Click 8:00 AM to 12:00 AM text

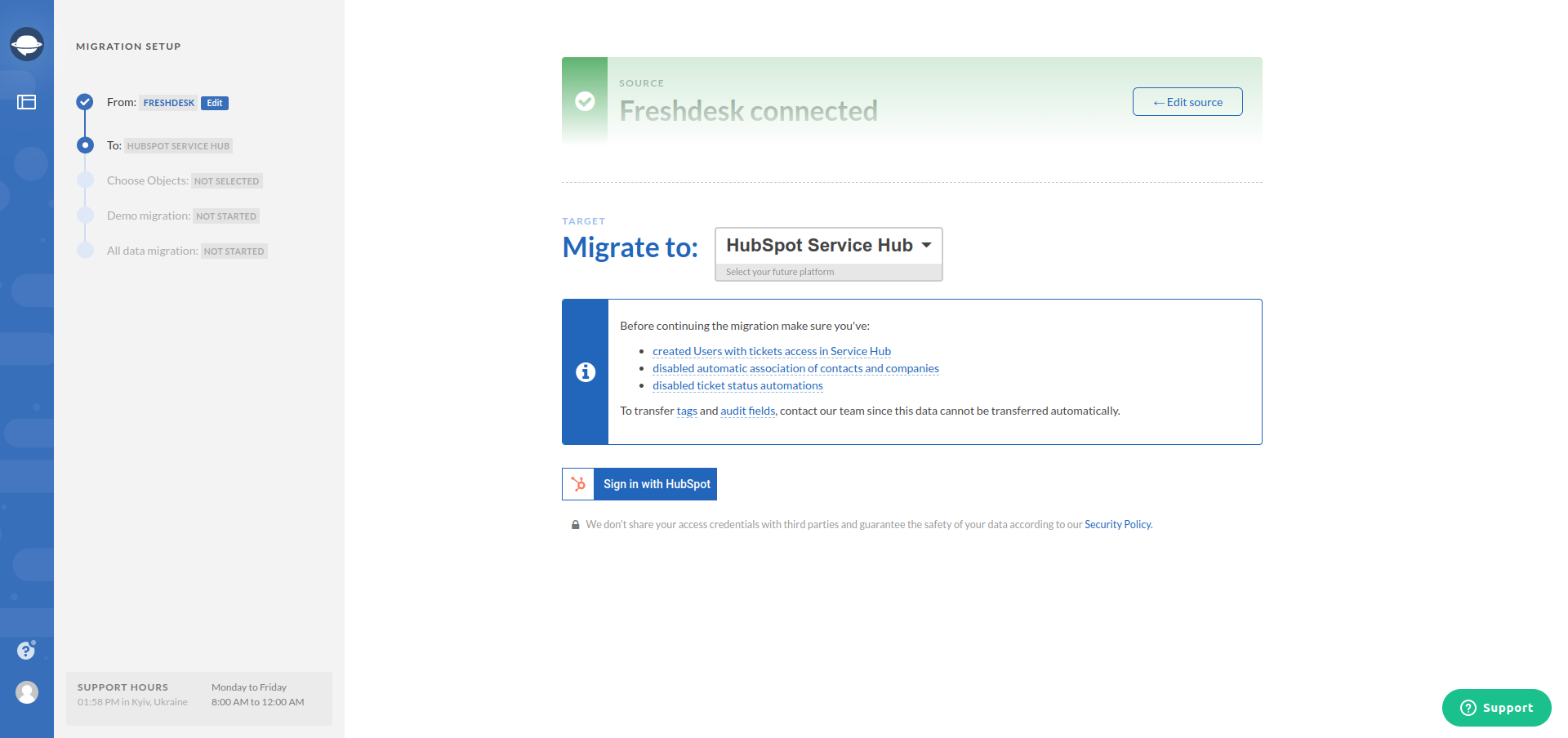pyautogui.click(x=258, y=702)
